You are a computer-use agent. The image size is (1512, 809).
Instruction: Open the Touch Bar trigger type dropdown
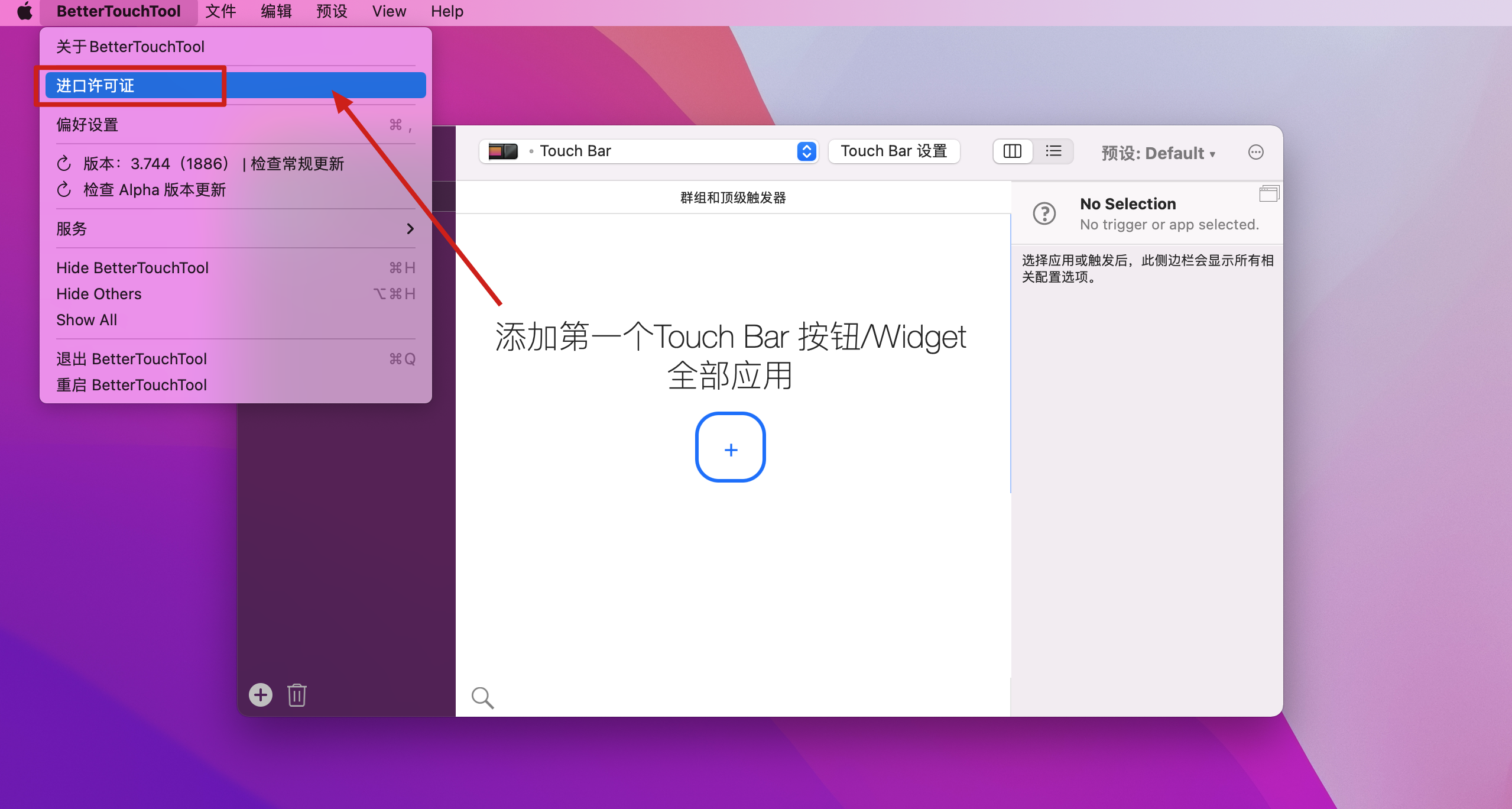pos(648,151)
